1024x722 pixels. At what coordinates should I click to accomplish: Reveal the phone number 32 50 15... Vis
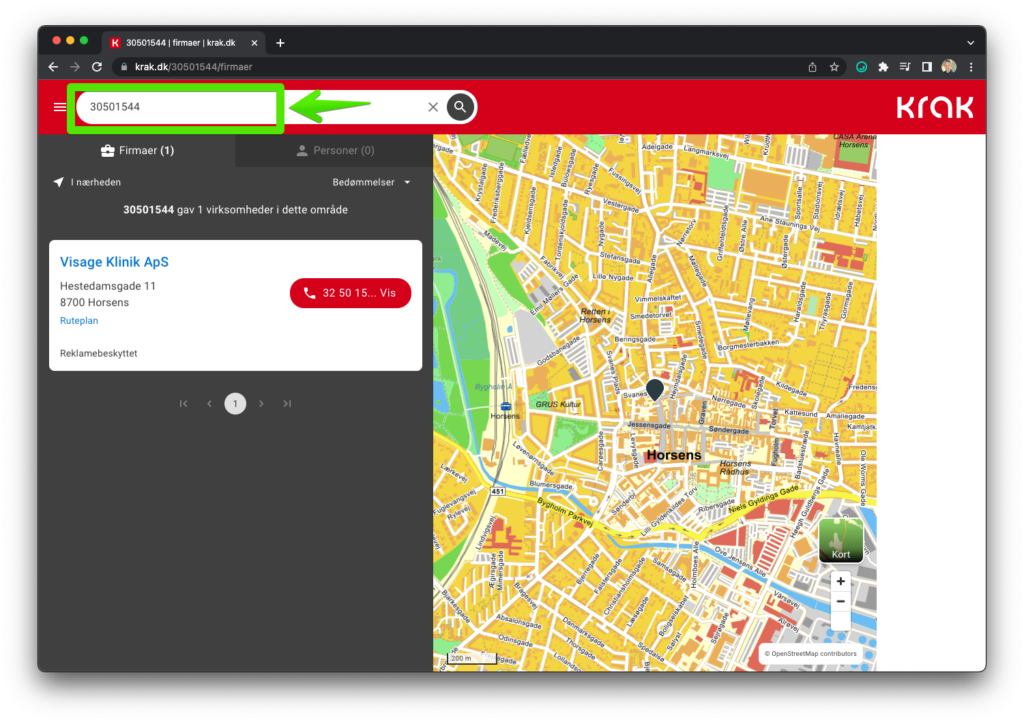pos(351,293)
